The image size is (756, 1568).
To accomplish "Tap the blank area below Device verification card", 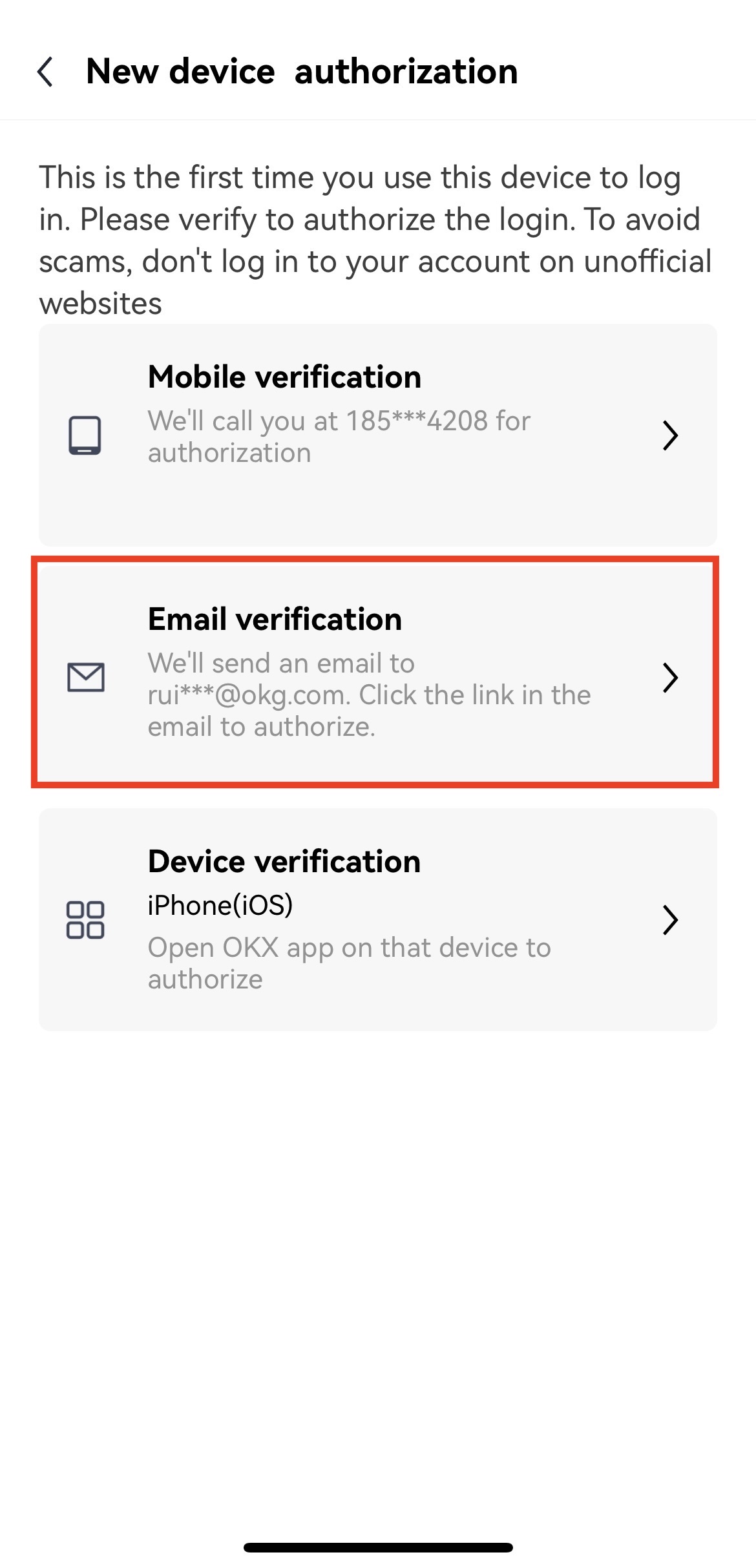I will coord(378,1260).
